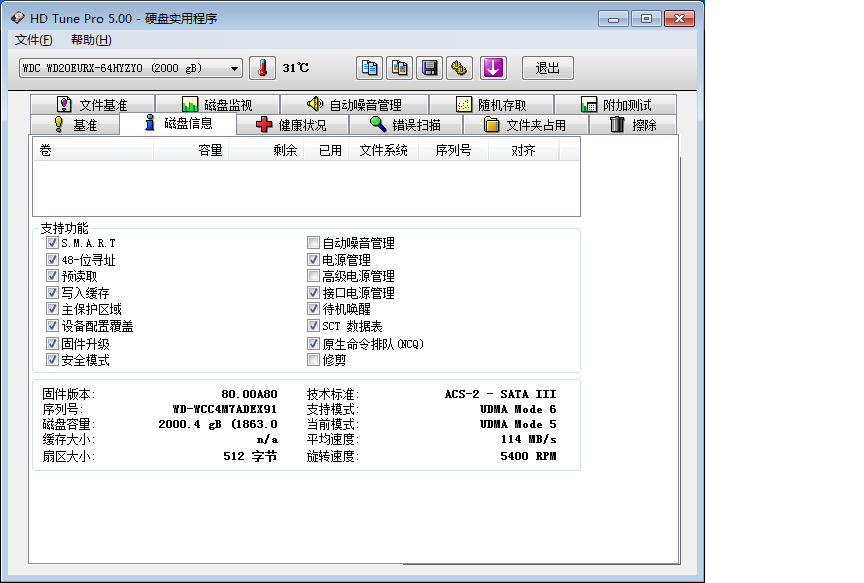Screen dimensions: 864x583
Task: Switch to the 文件基准 tab
Action: (x=93, y=105)
